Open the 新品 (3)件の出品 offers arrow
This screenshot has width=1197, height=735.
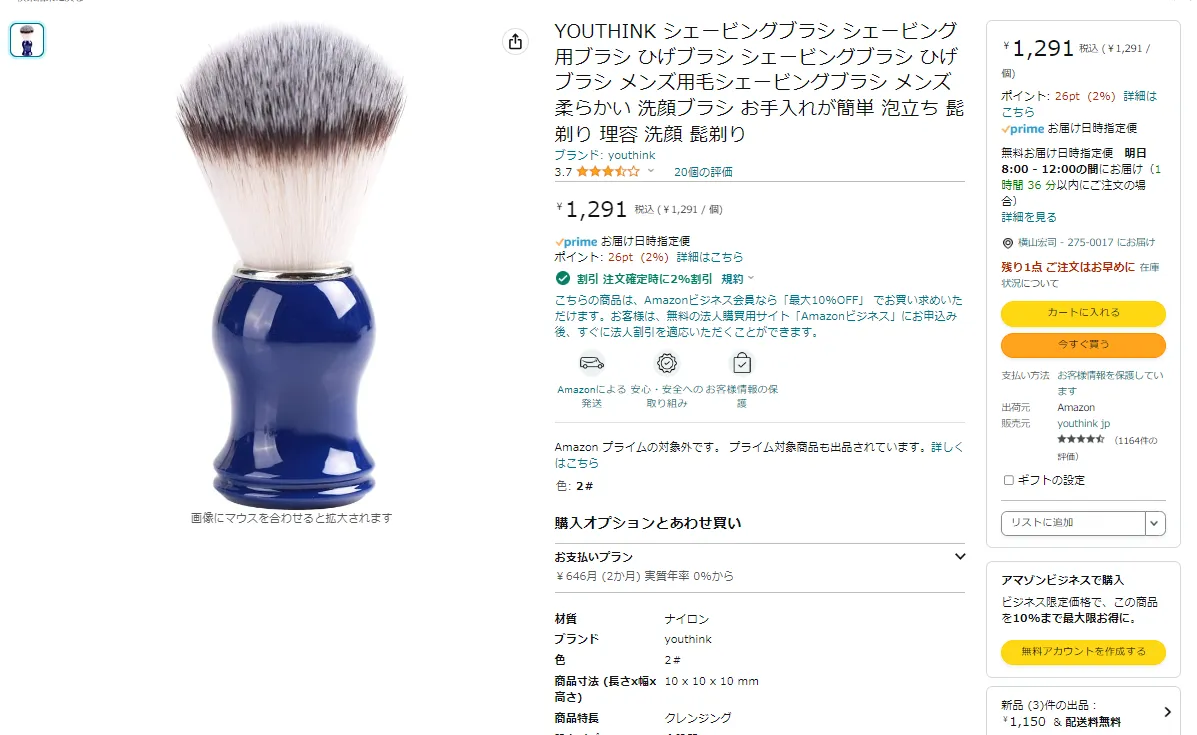pos(1166,712)
